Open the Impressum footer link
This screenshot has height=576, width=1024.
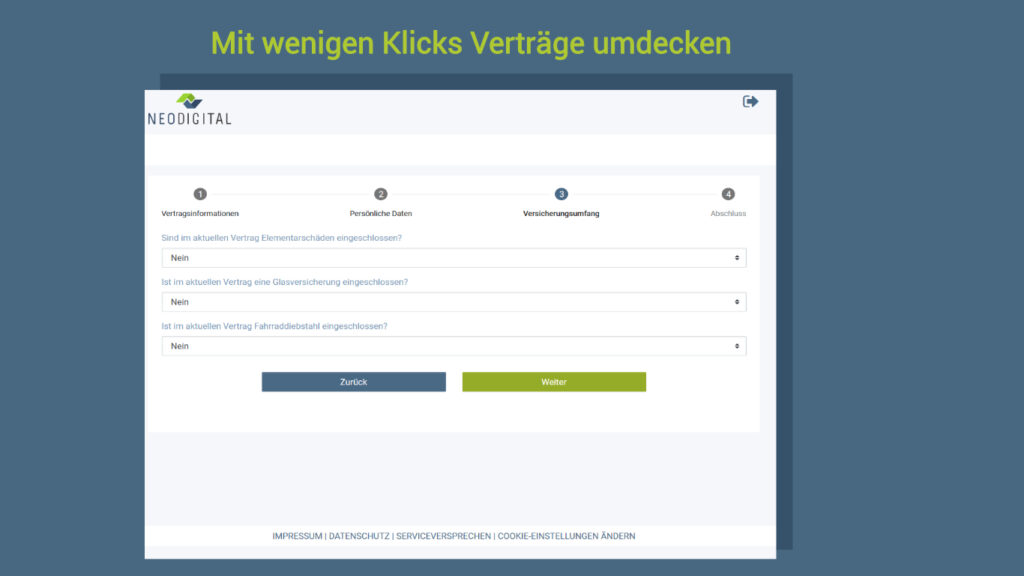[297, 536]
